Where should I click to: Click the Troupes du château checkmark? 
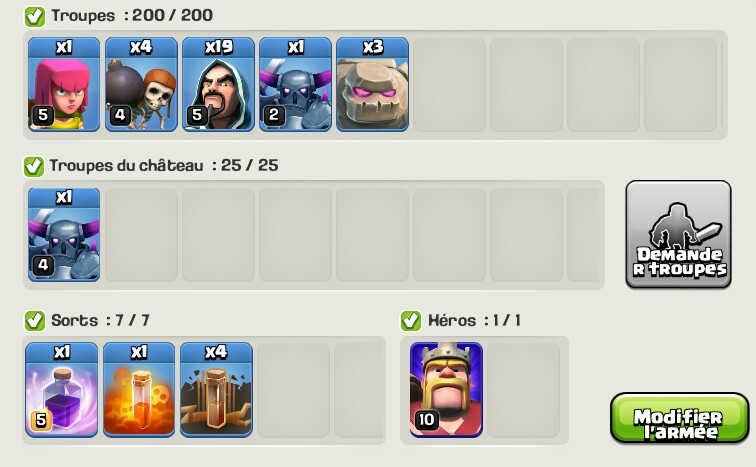tap(34, 166)
